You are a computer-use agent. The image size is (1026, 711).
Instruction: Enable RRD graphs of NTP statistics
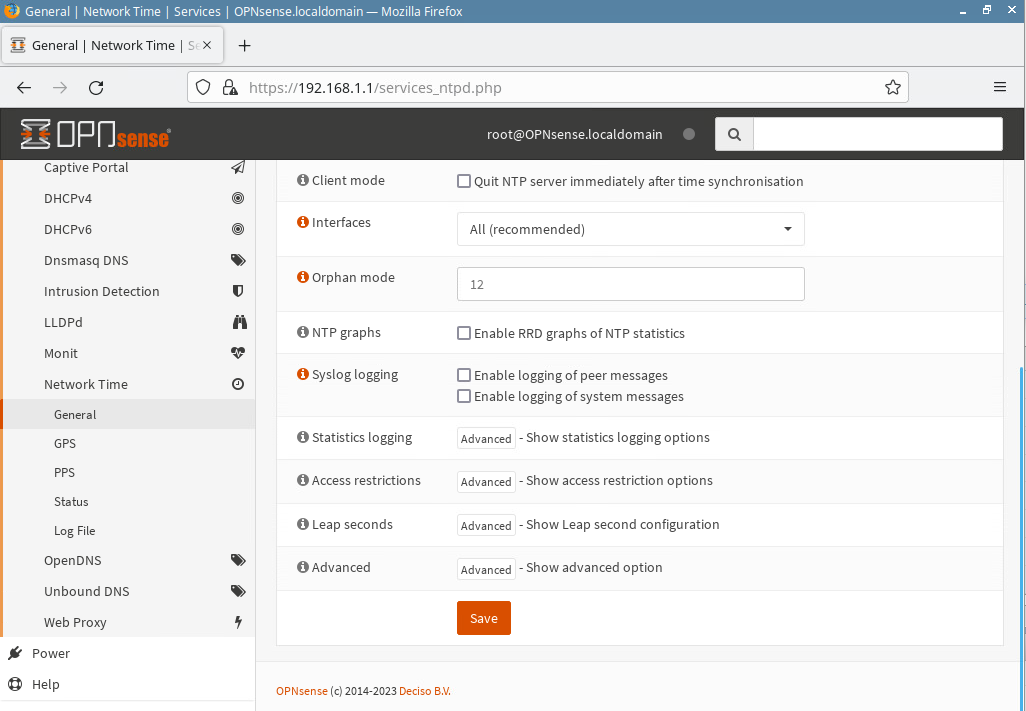click(464, 333)
